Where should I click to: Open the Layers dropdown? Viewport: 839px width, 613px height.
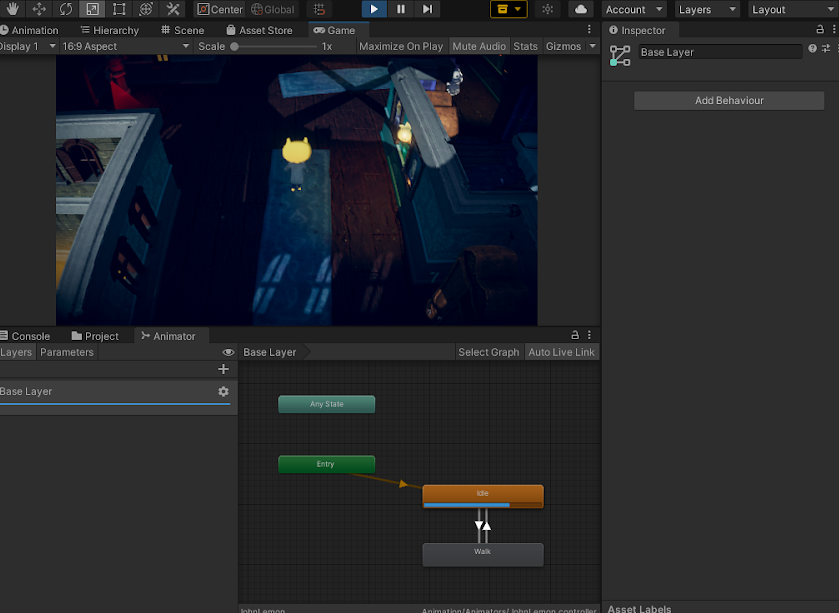706,9
